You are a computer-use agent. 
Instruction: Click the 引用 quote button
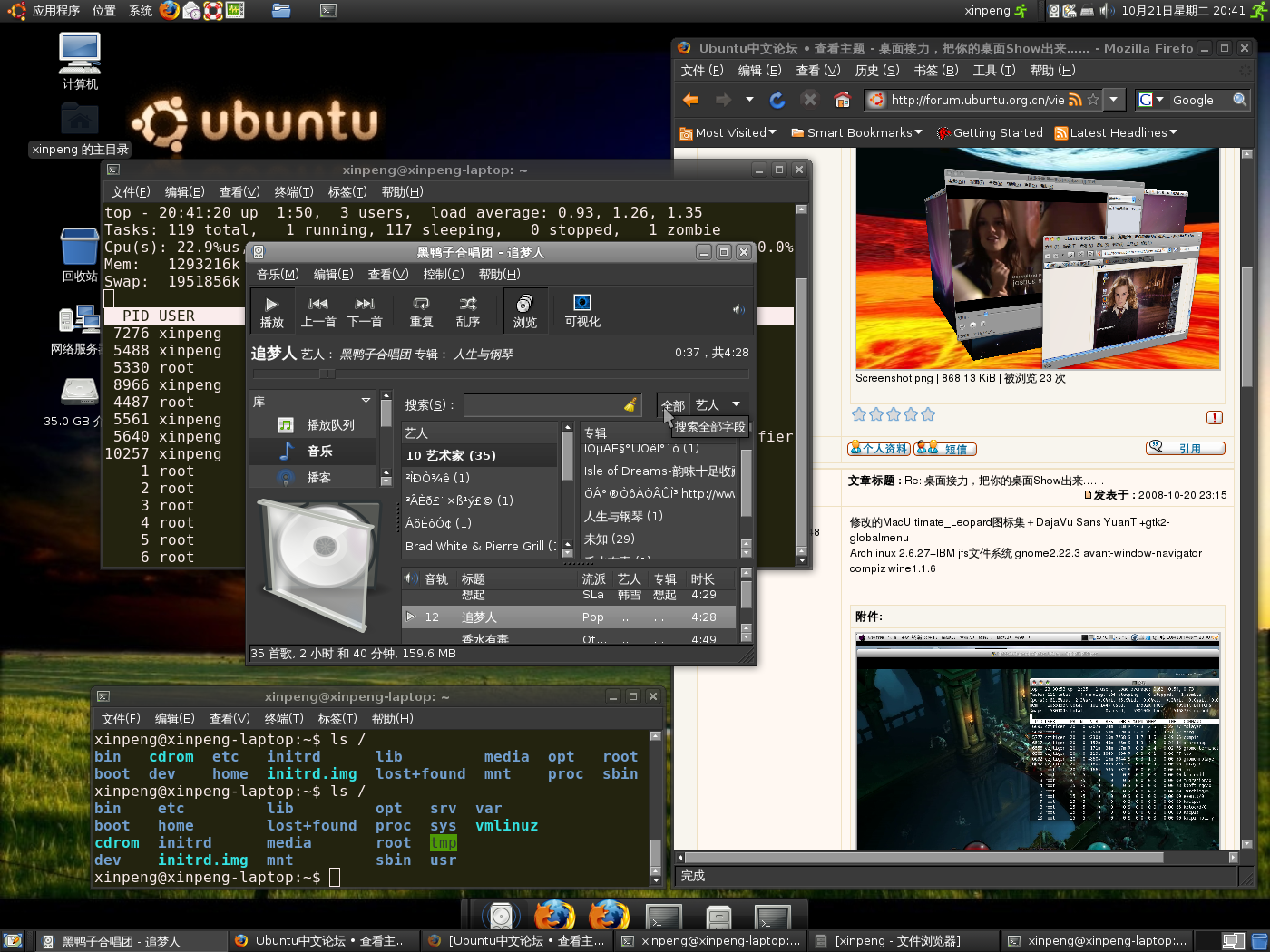(1185, 448)
